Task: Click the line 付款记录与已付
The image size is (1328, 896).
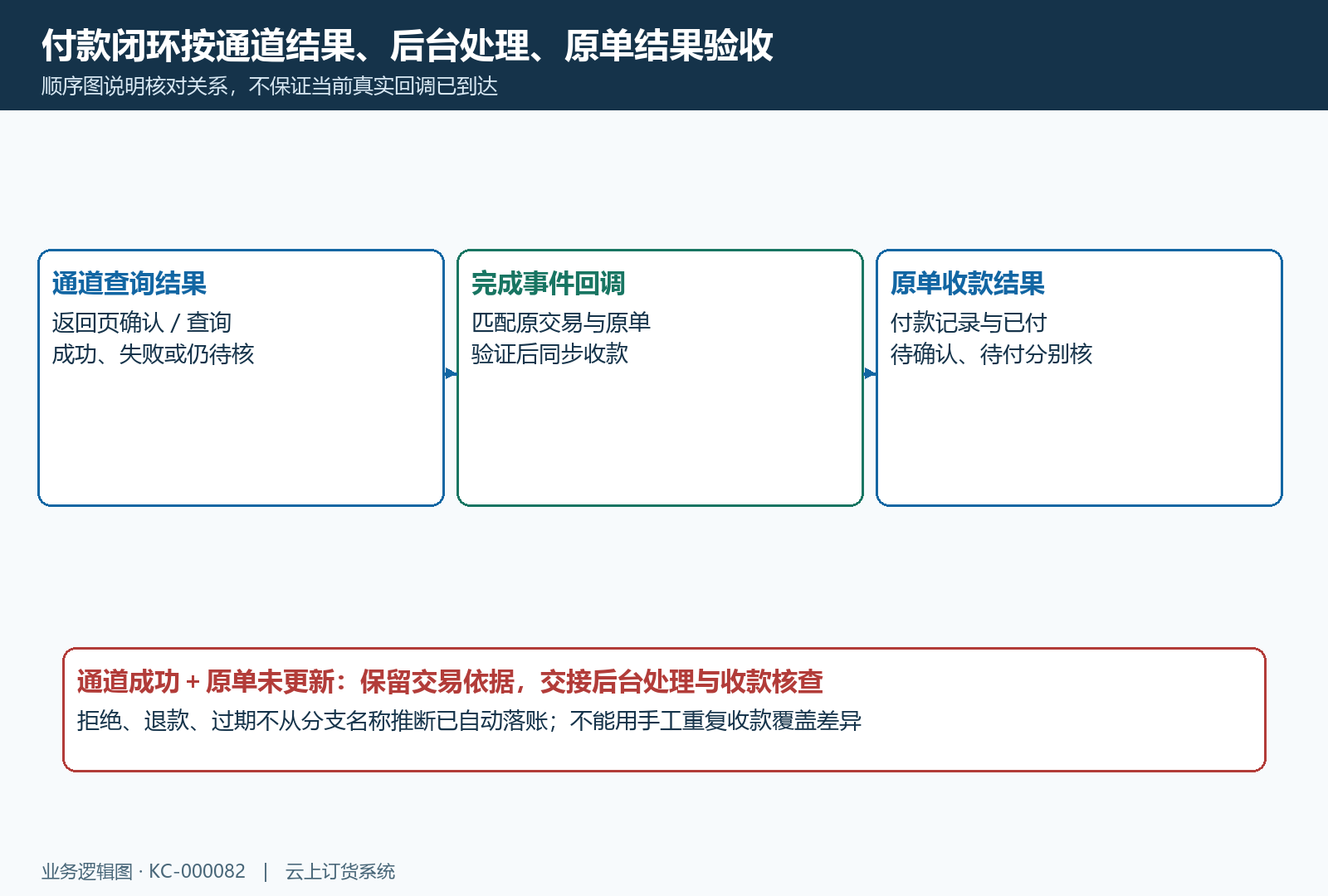Action: click(969, 322)
